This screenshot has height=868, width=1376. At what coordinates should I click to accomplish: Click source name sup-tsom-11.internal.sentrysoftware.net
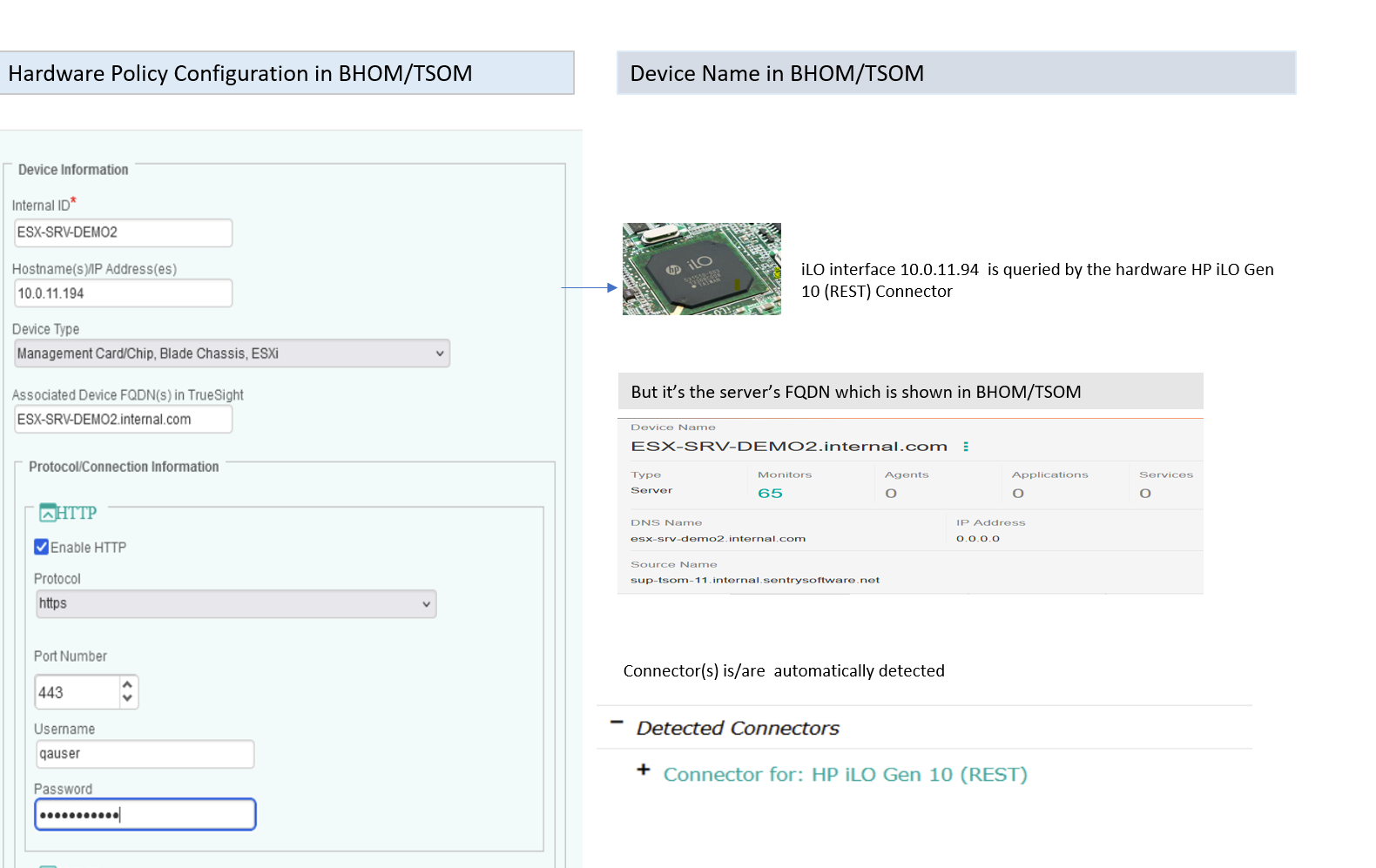pyautogui.click(x=755, y=580)
